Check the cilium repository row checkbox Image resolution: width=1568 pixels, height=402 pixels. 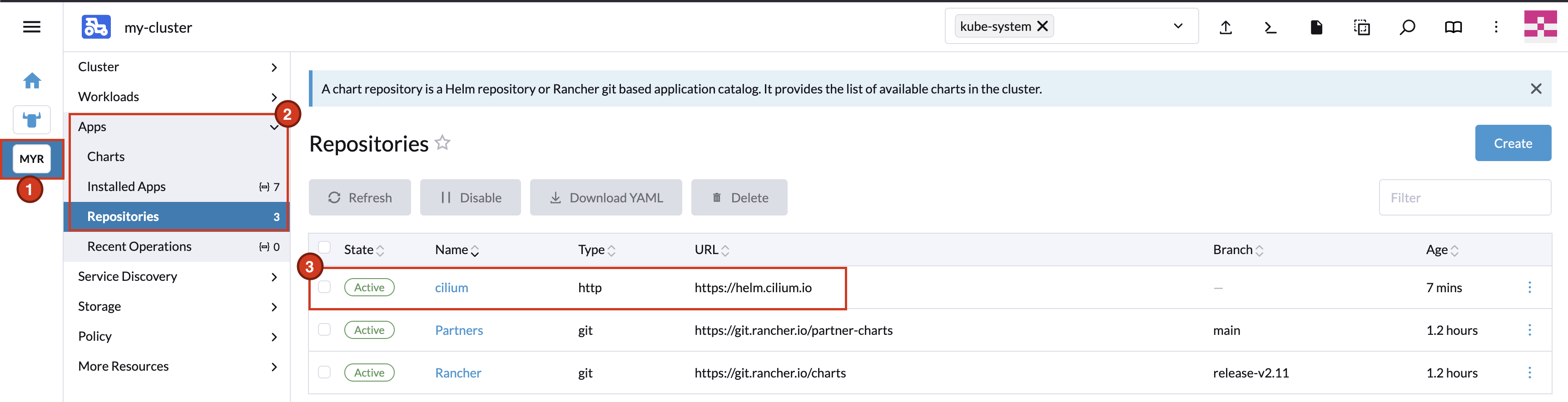[324, 286]
